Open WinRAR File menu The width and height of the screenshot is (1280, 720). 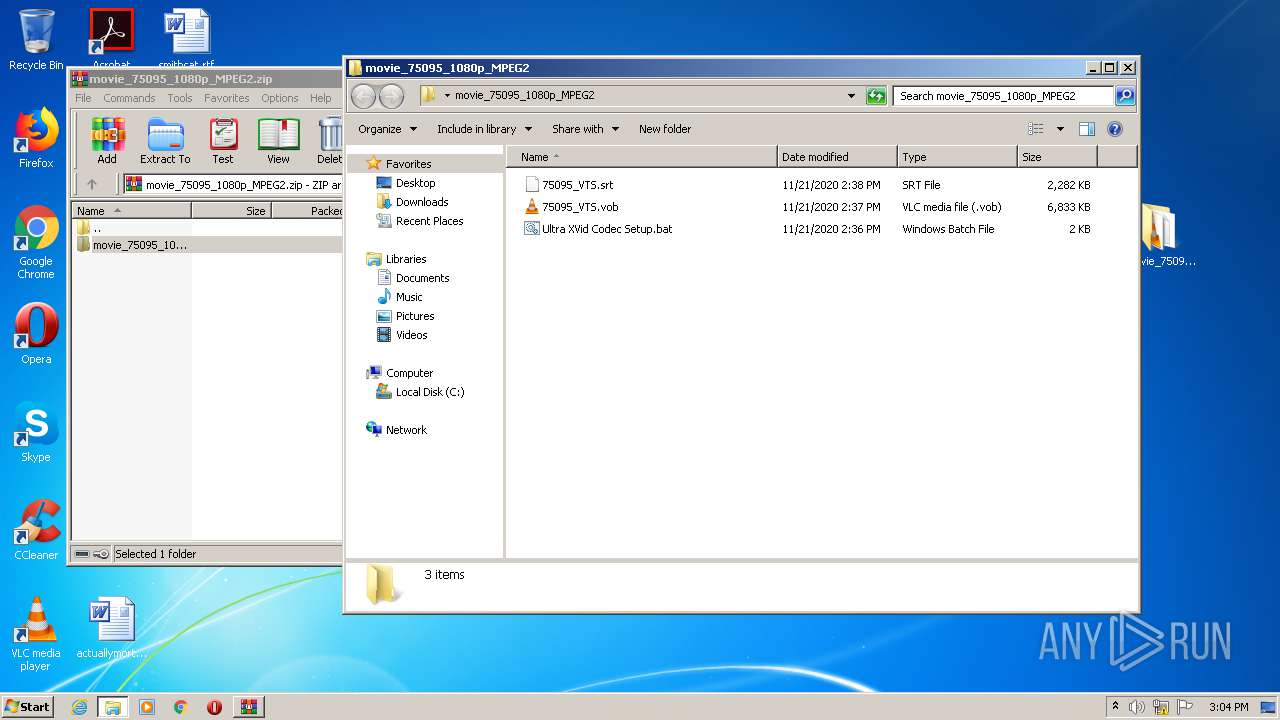[83, 98]
